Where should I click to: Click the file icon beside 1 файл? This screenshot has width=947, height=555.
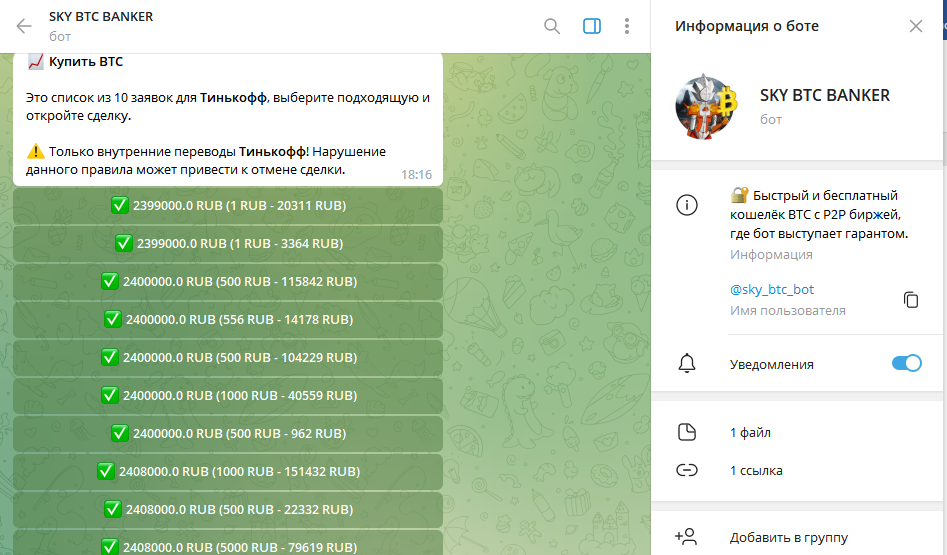pyautogui.click(x=687, y=432)
